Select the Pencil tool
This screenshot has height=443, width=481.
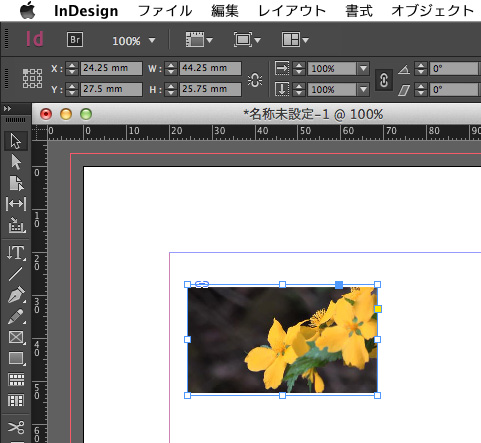point(16,316)
